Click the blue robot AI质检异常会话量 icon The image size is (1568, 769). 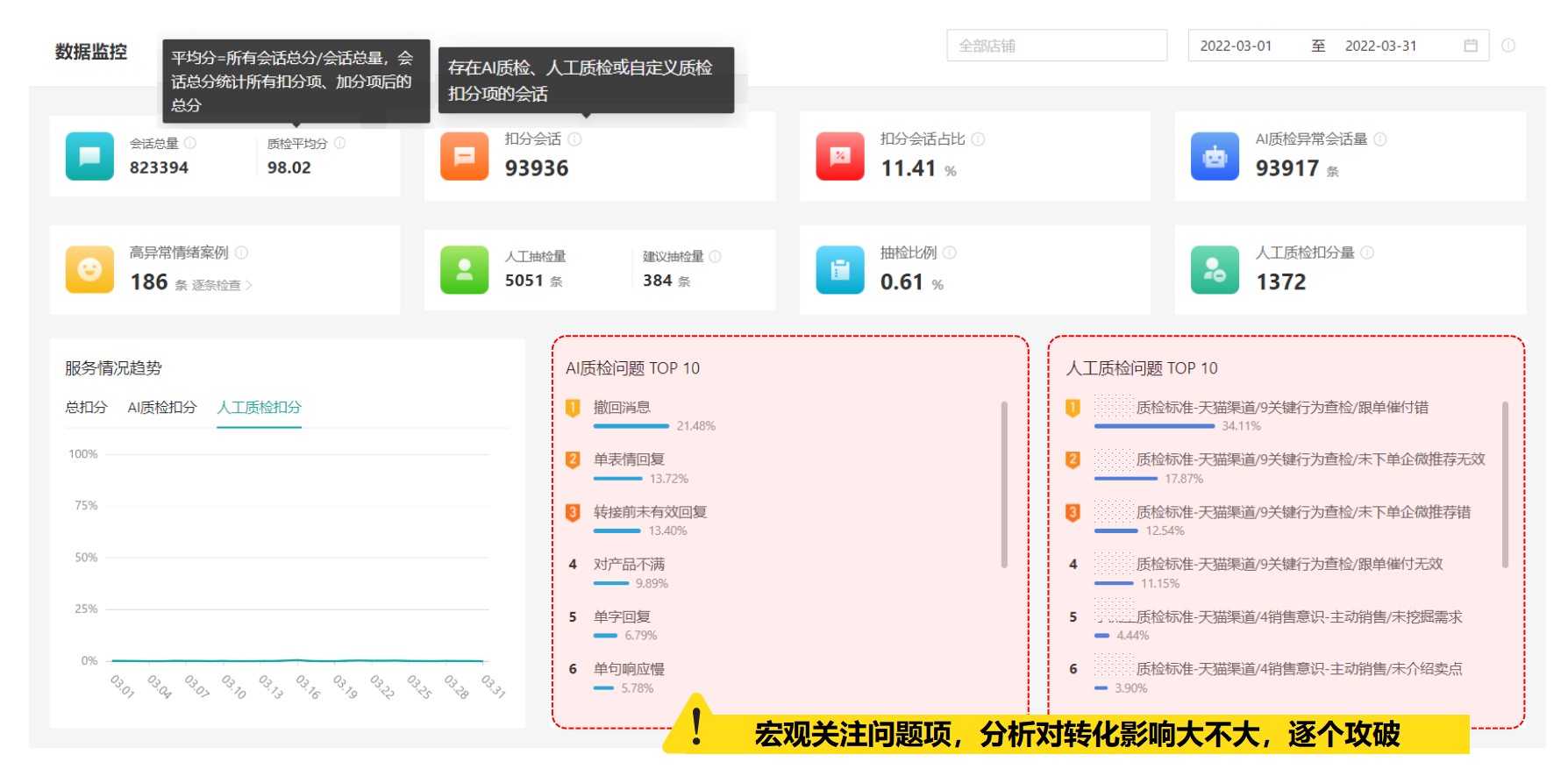(1215, 156)
